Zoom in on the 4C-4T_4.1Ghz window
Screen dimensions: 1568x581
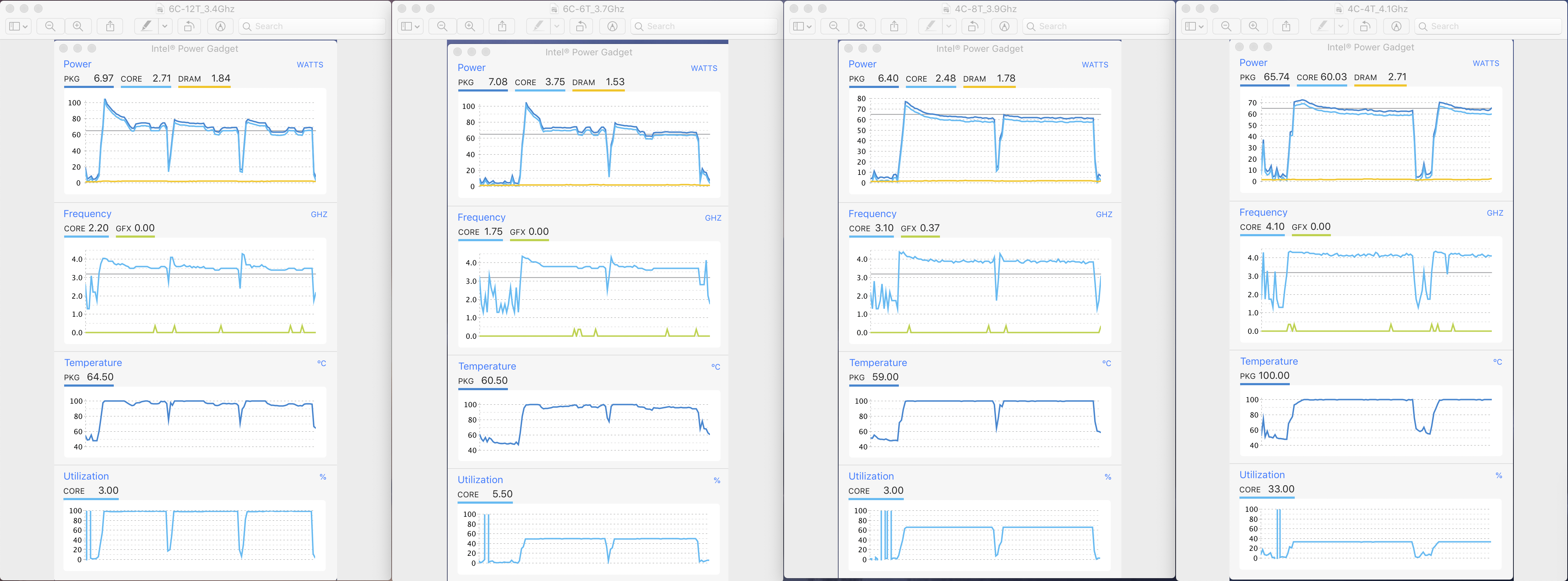[1254, 26]
